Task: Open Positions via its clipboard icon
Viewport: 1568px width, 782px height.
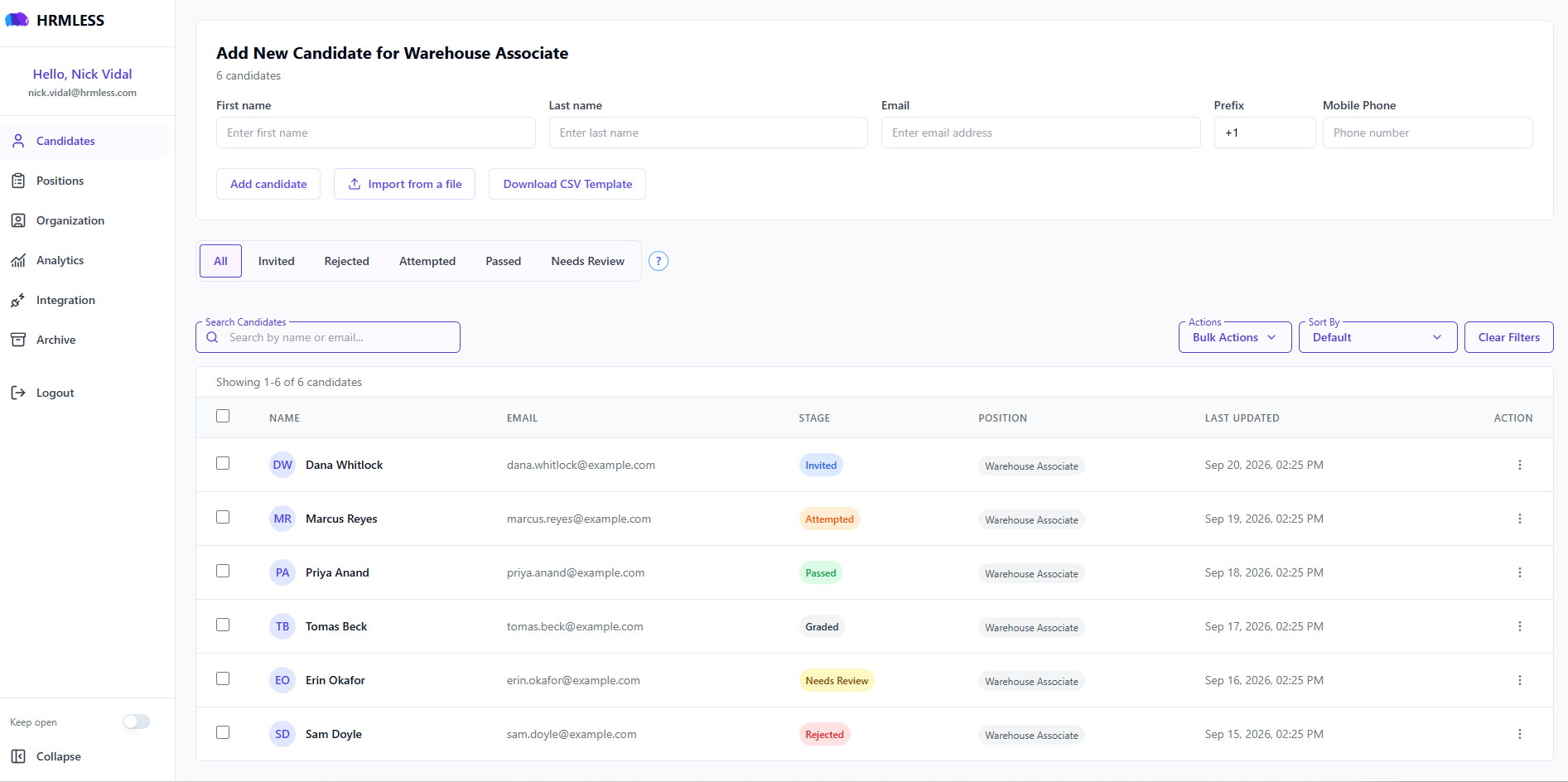Action: (x=18, y=181)
